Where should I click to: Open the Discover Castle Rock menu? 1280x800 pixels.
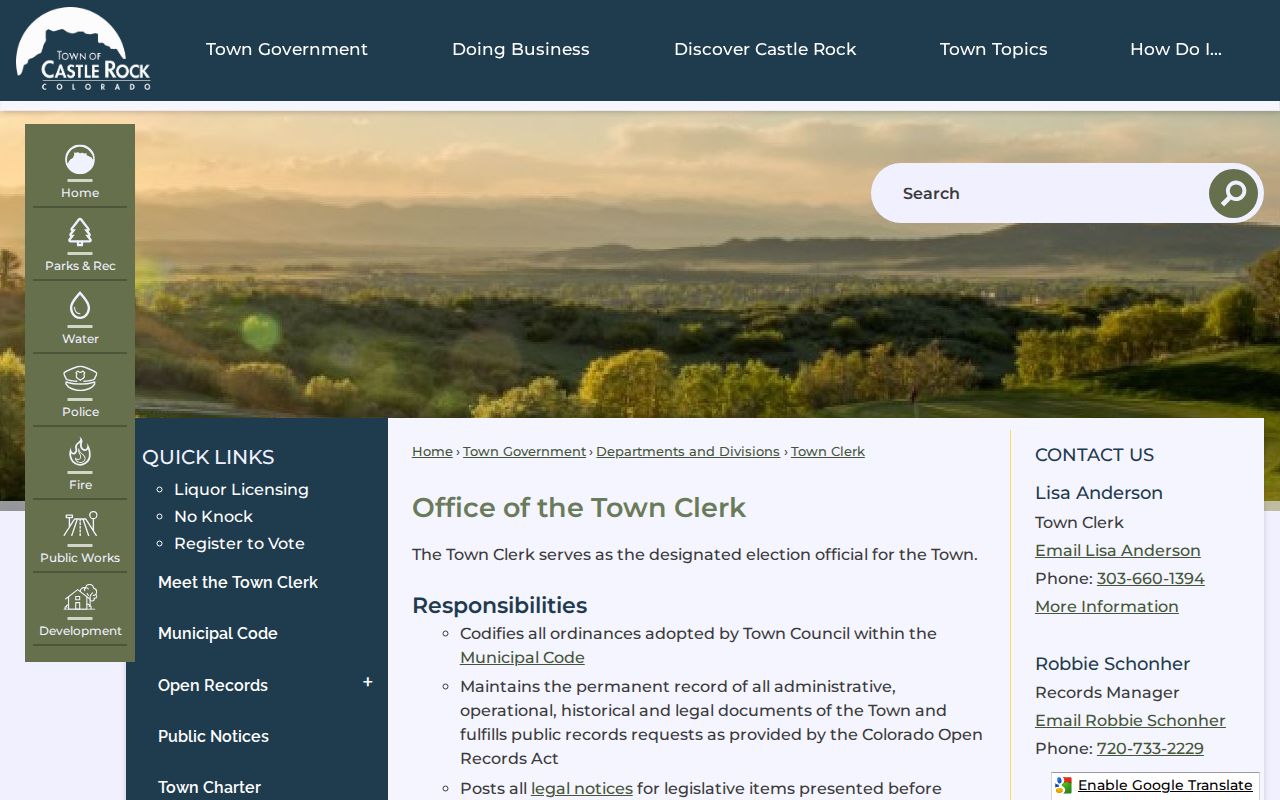[765, 49]
